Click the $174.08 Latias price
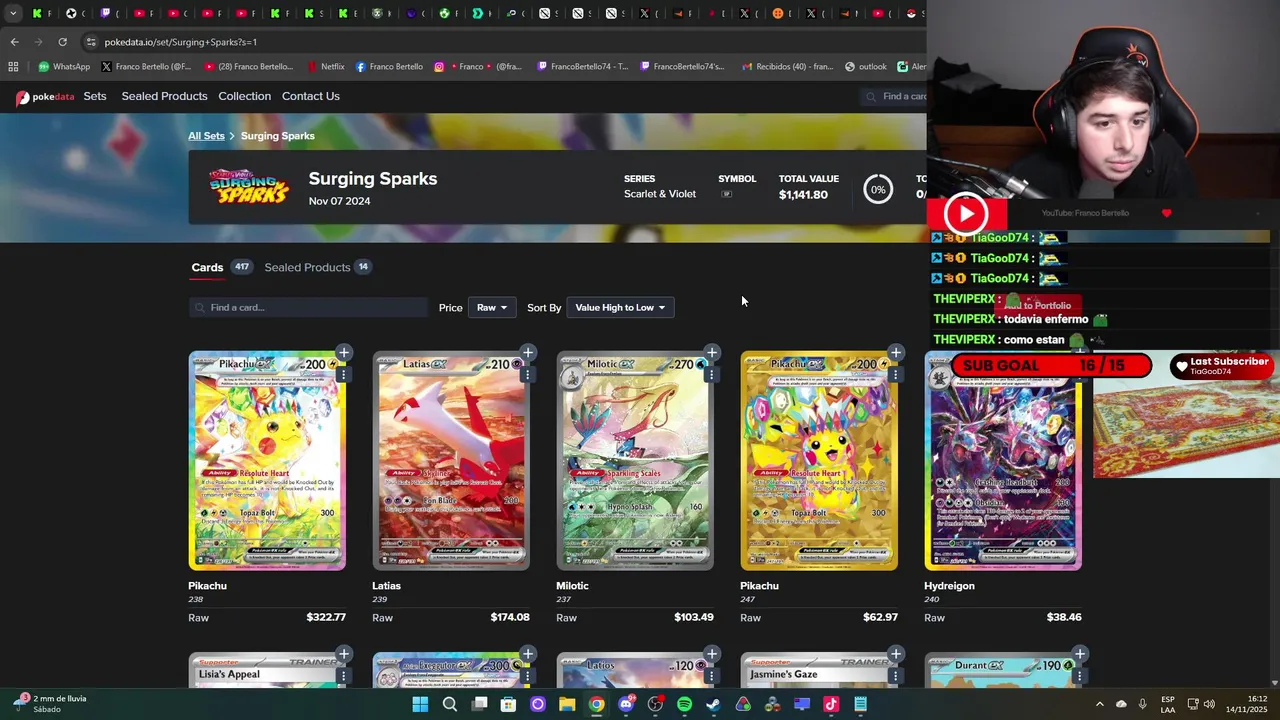Image resolution: width=1280 pixels, height=720 pixels. [510, 617]
